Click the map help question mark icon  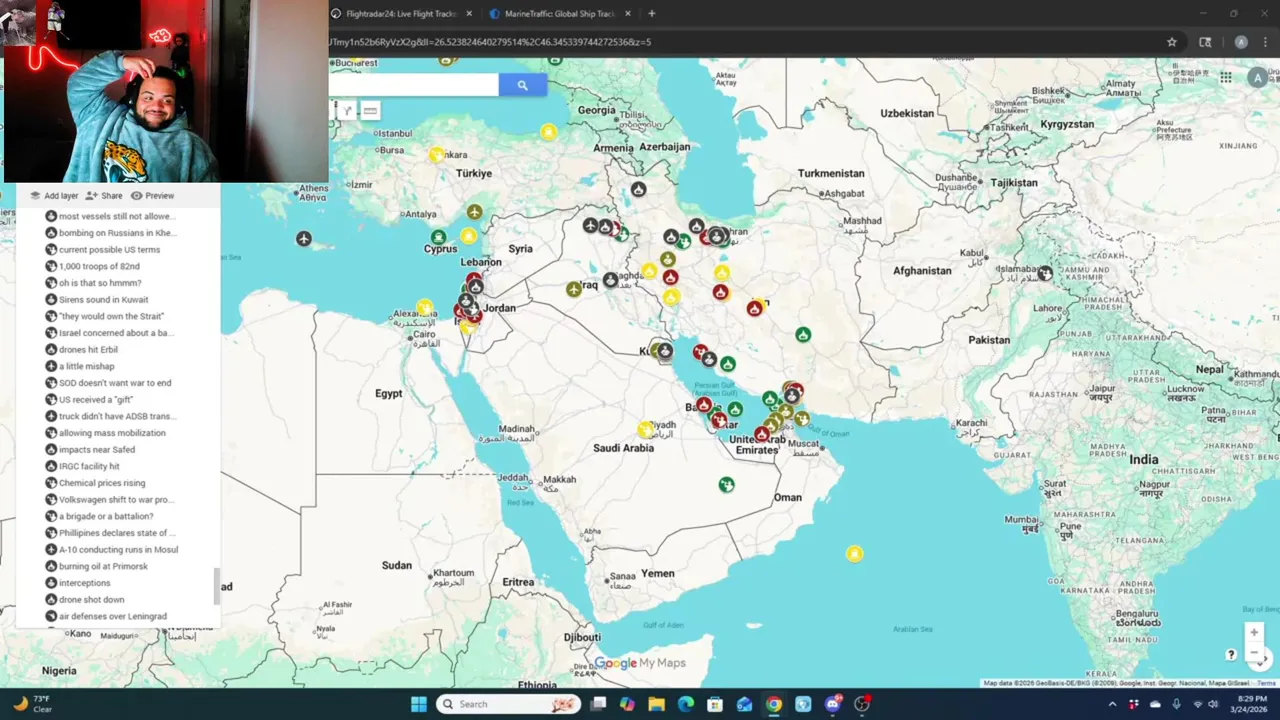[1232, 655]
